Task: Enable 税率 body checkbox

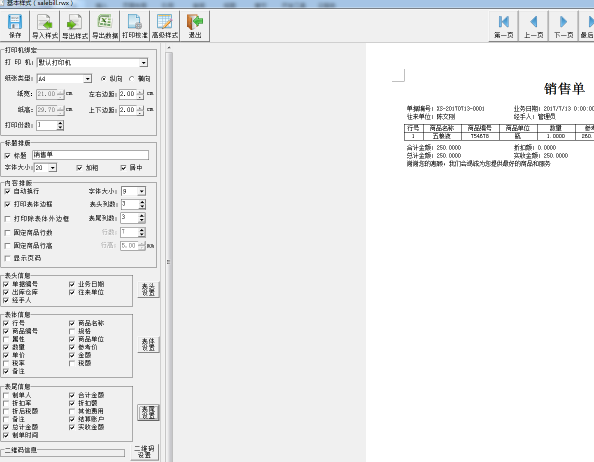Action: coord(6,363)
